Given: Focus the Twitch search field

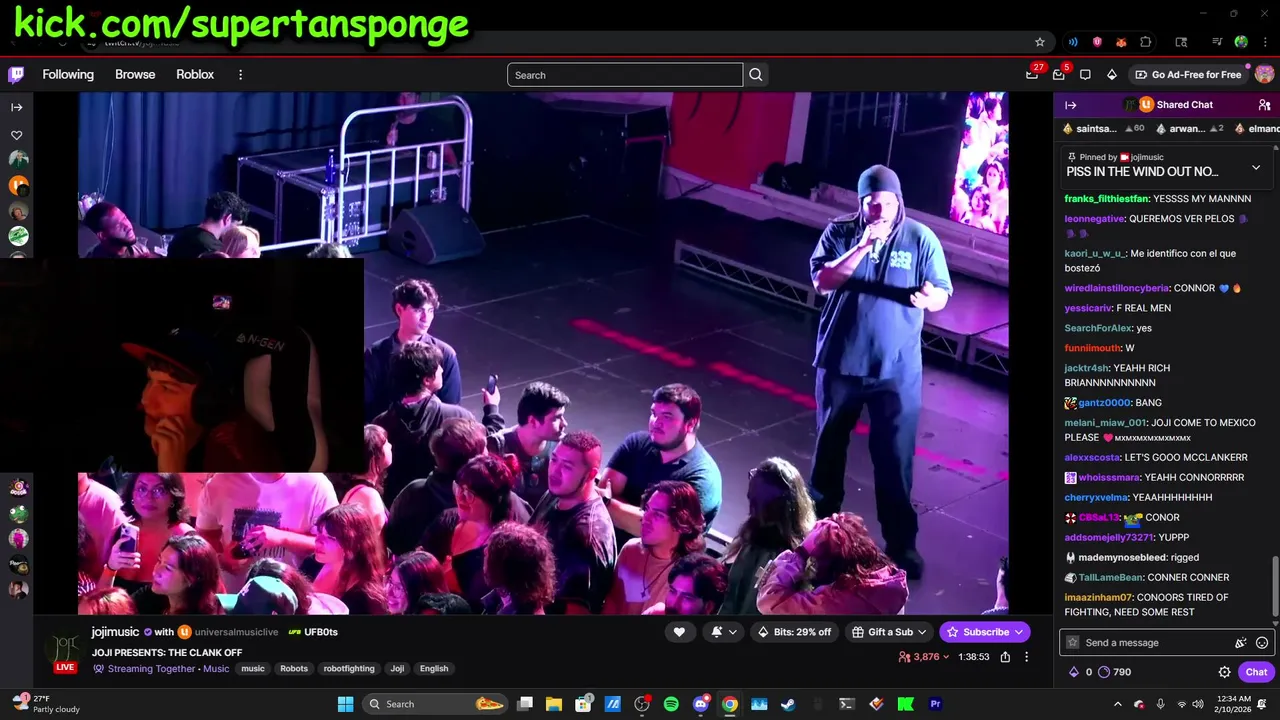Looking at the screenshot, I should click(x=625, y=75).
